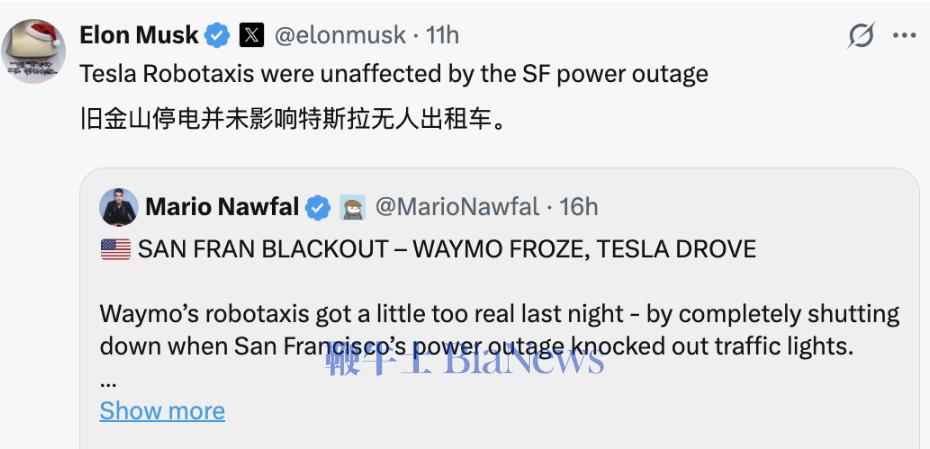Click Mario Nawfal's avatar in quoted post

tap(119, 207)
